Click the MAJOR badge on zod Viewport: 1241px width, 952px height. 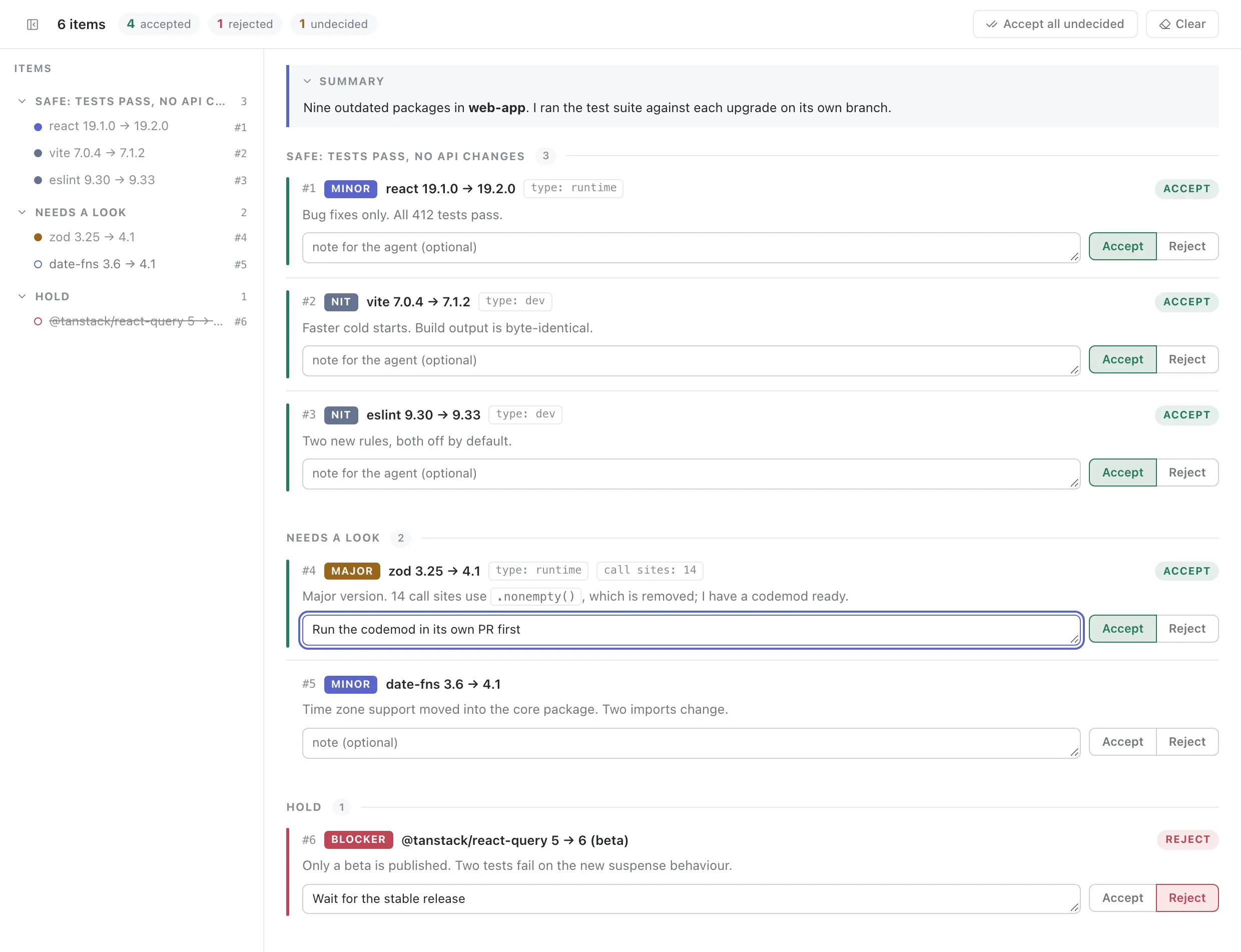pyautogui.click(x=352, y=571)
